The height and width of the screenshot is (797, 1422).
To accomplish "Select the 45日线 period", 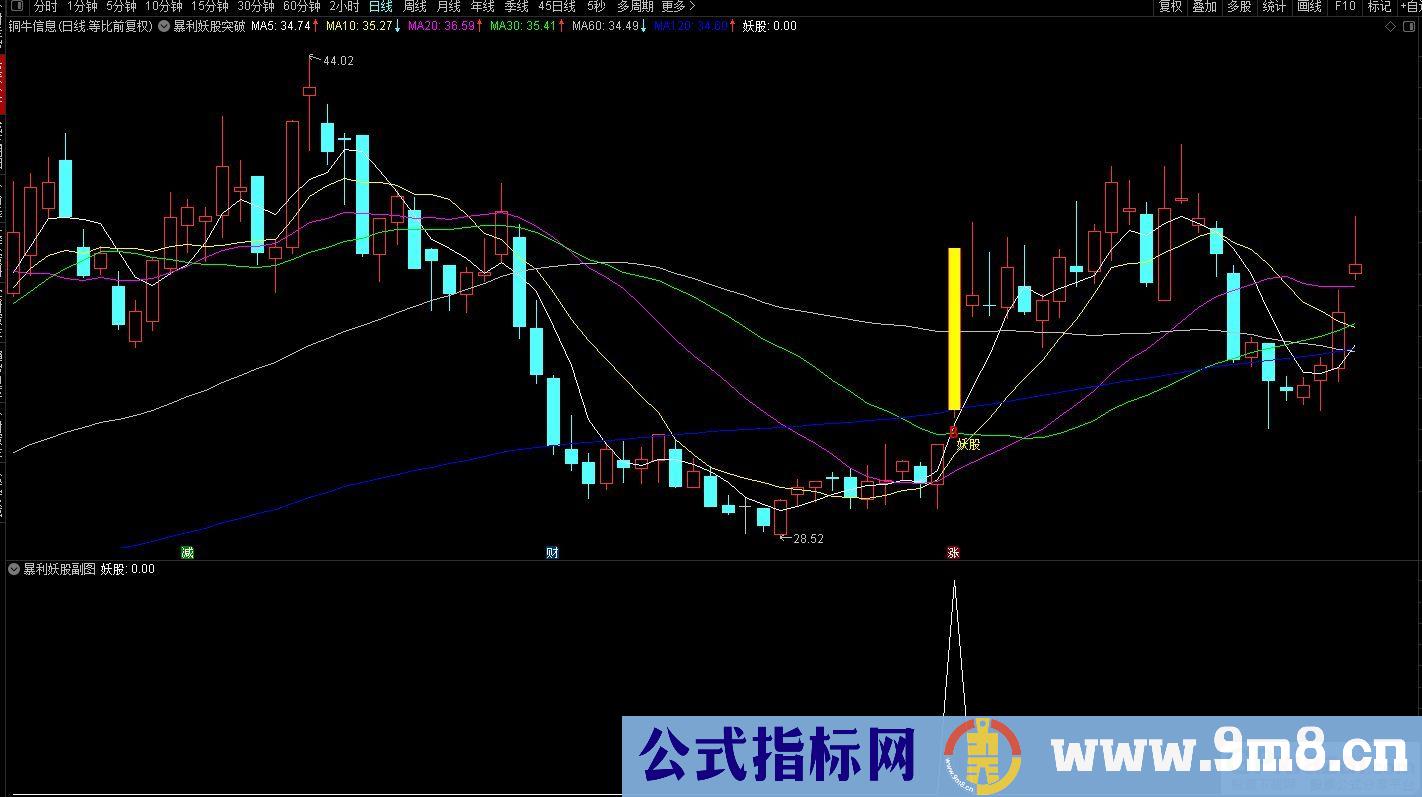I will click(557, 6).
